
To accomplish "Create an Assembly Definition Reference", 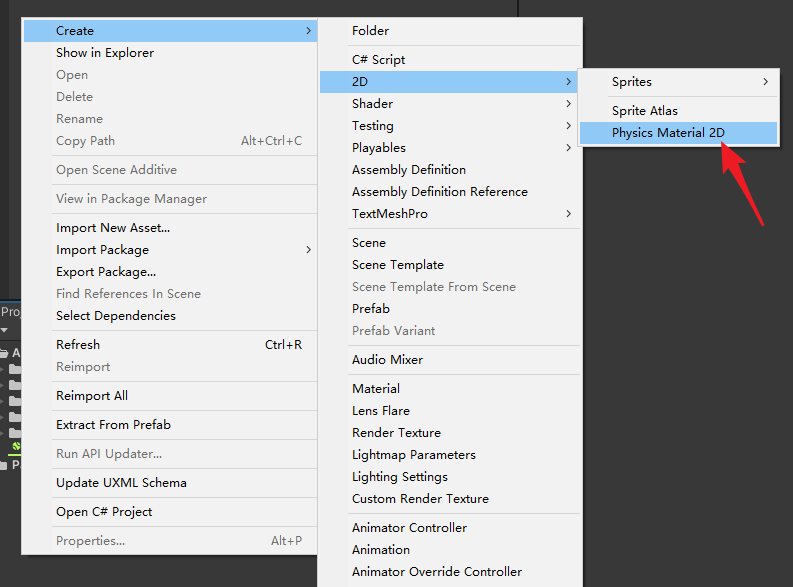I will click(449, 192).
